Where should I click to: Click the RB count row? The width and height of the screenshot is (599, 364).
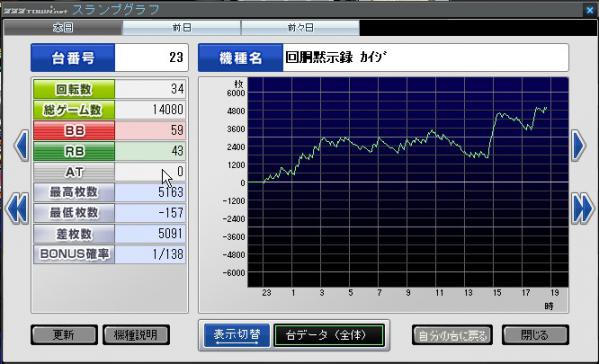coord(110,151)
